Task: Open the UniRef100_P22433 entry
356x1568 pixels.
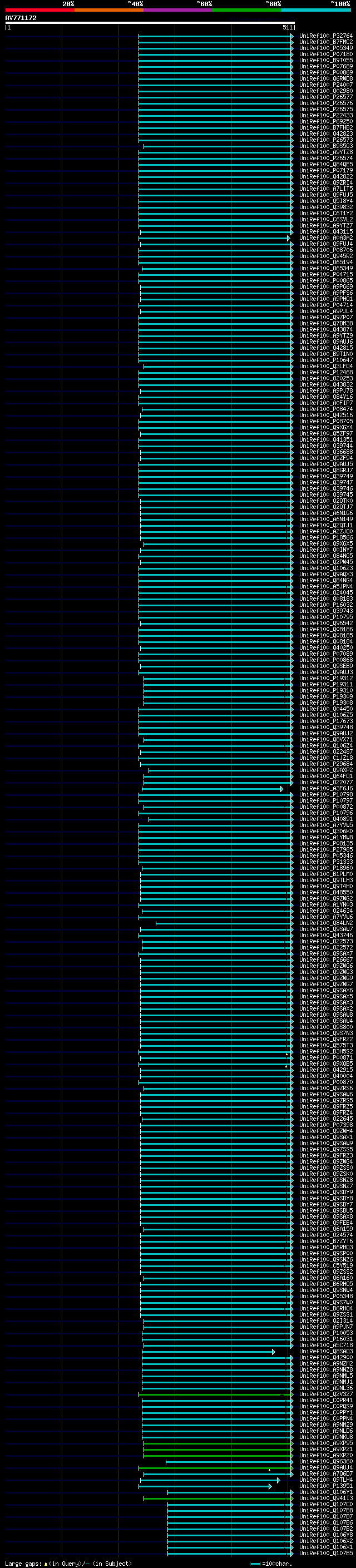Action: coord(326,116)
